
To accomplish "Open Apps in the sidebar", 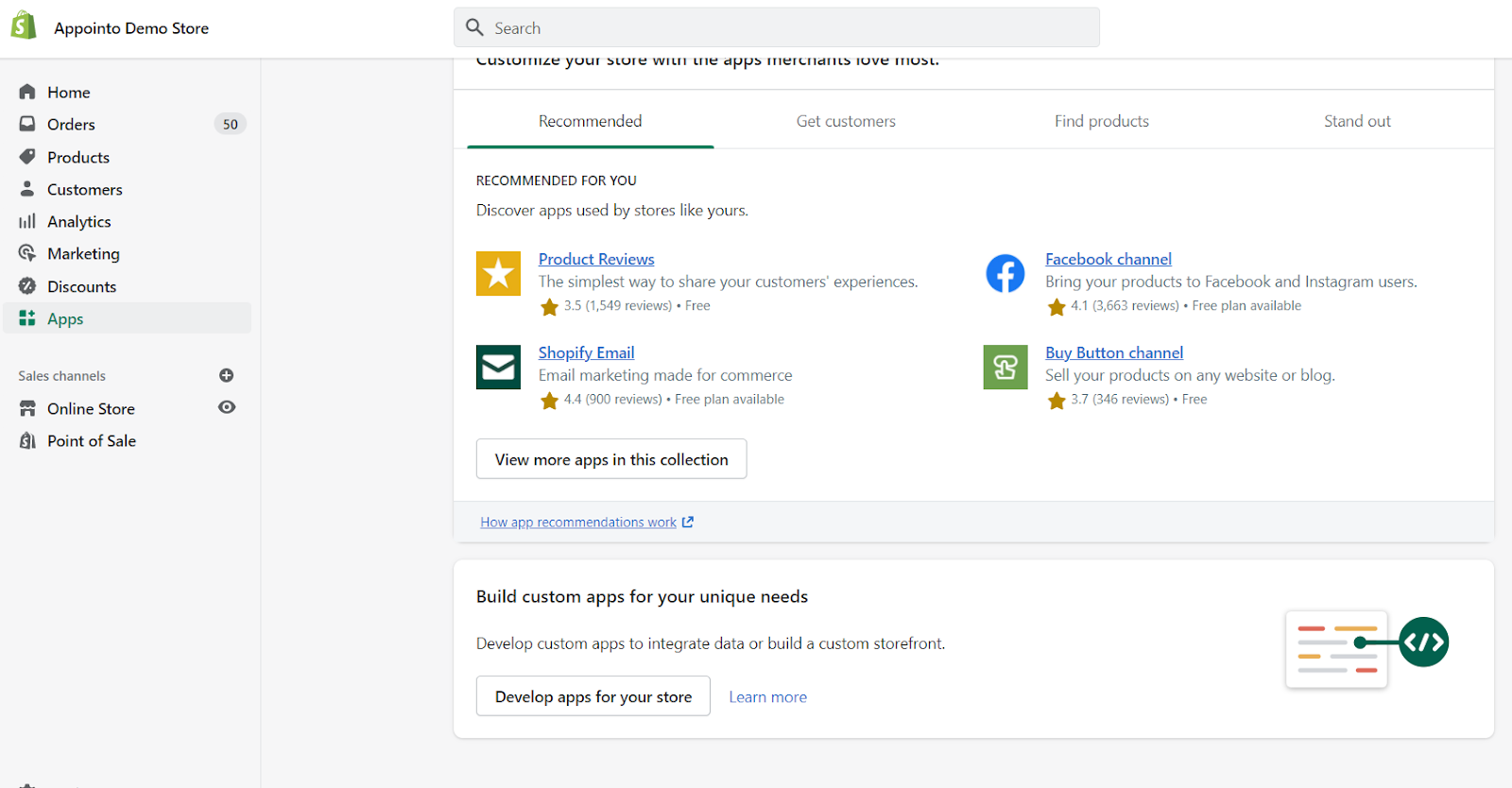I will [128, 318].
